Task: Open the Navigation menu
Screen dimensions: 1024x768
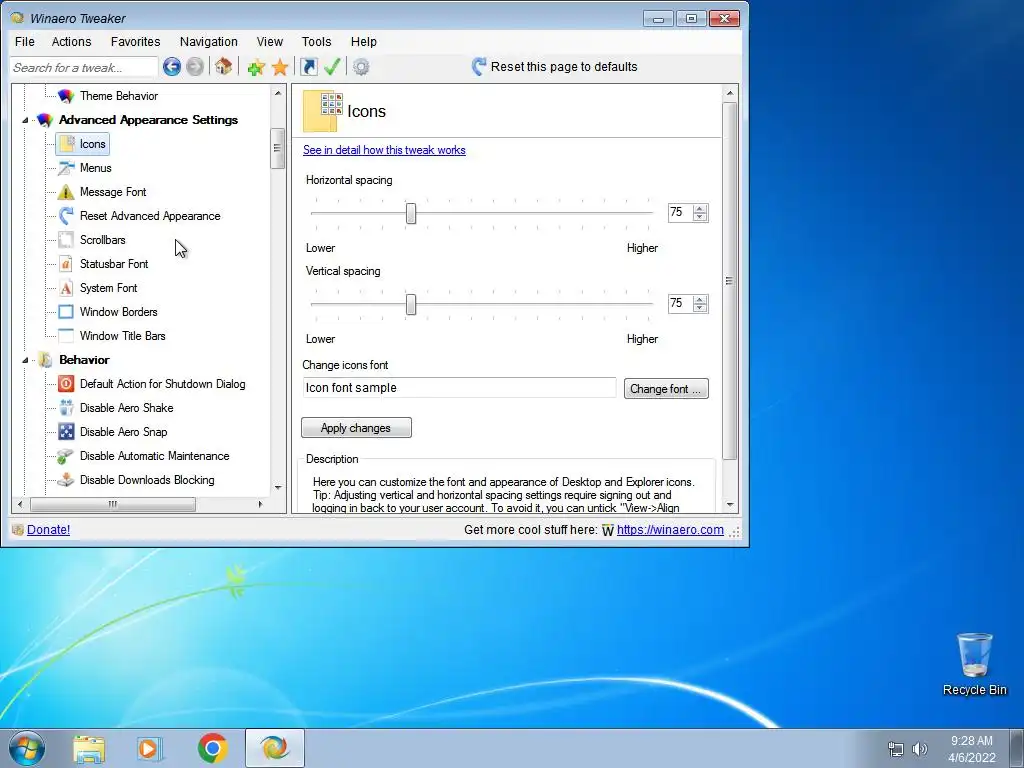Action: click(x=208, y=42)
